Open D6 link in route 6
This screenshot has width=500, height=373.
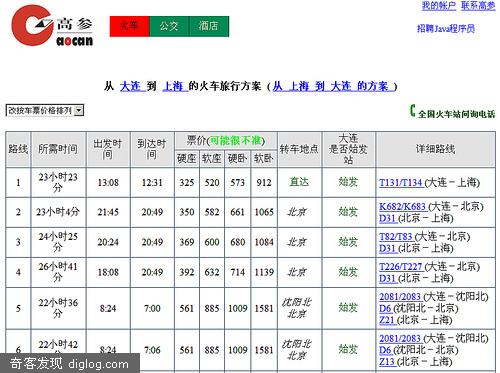click(x=385, y=350)
